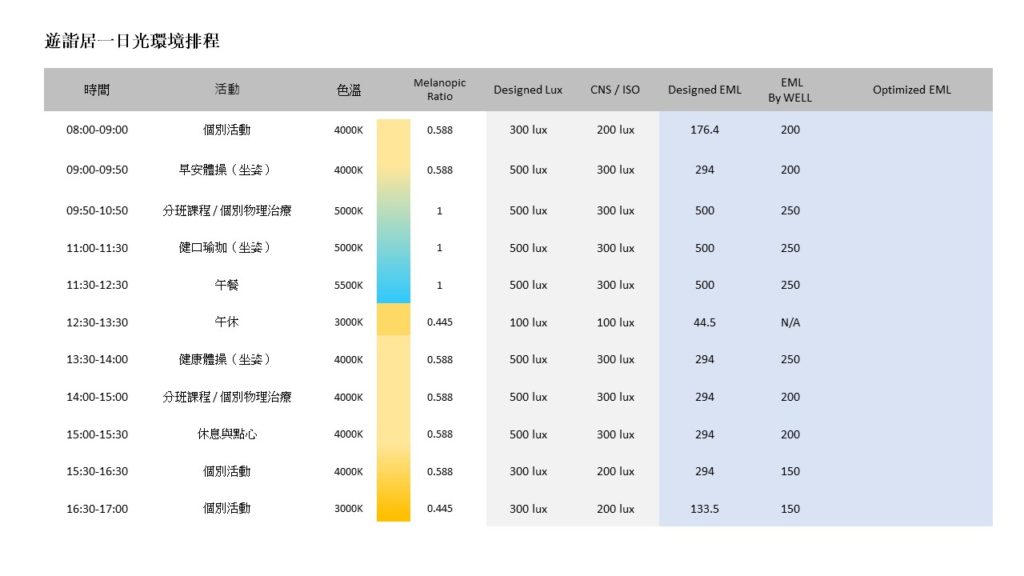The image size is (1024, 576).
Task: Click the EML By WELL header
Action: point(791,89)
